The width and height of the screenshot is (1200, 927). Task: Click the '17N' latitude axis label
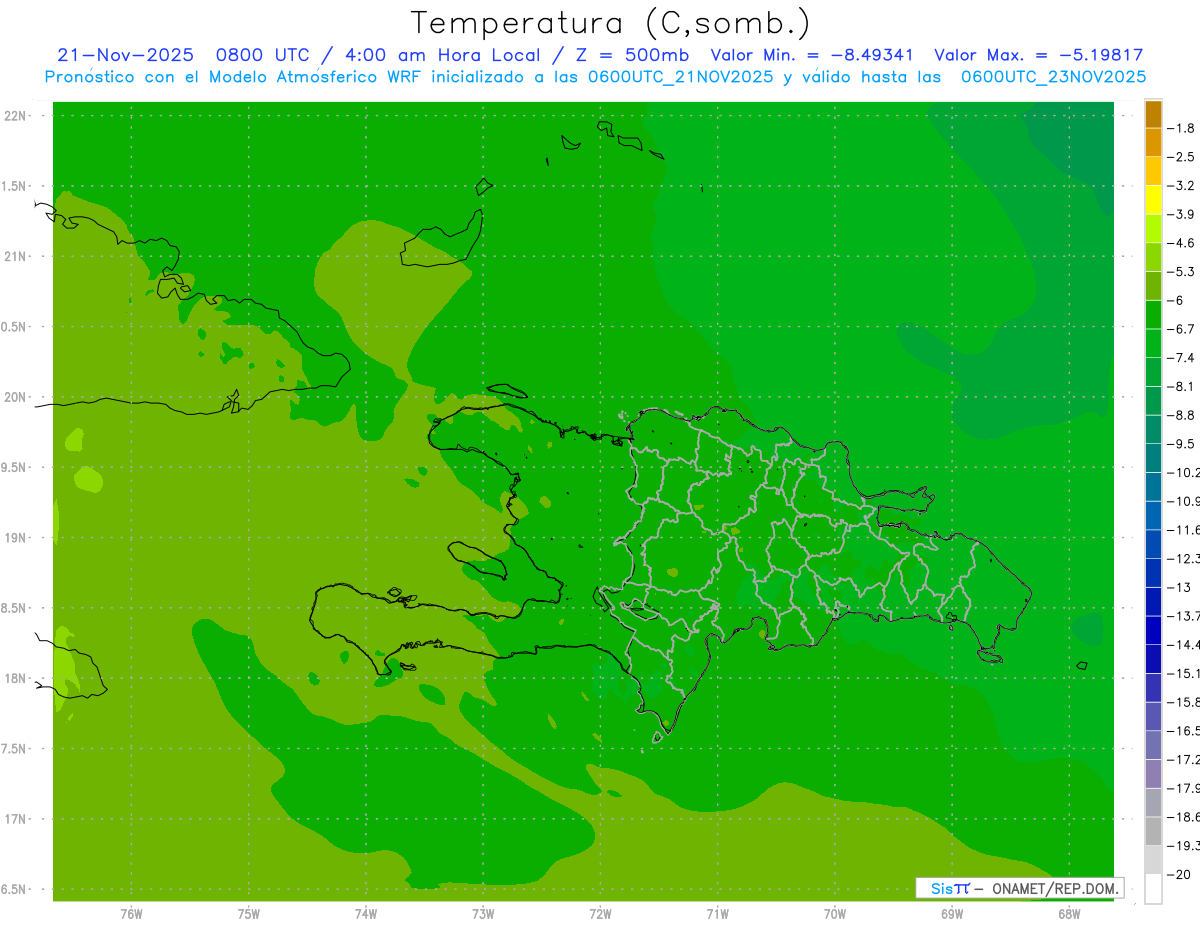[x=15, y=819]
